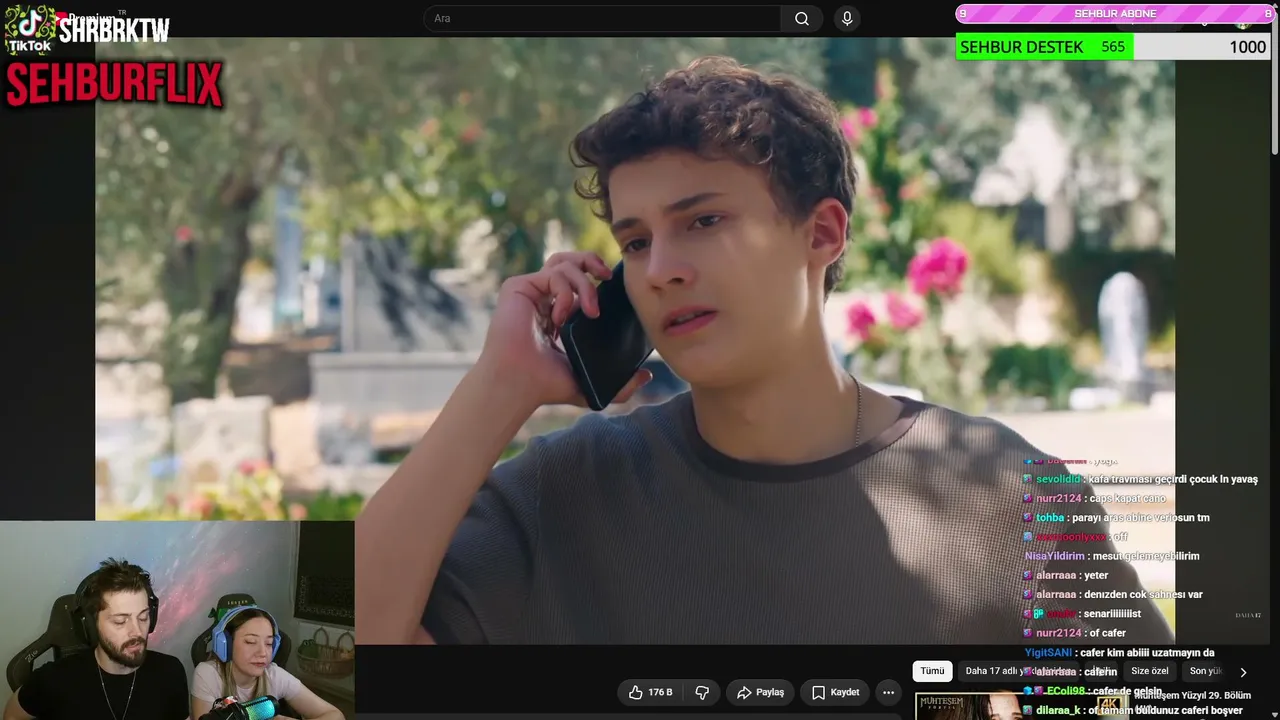
Task: Like the video showing 176 B
Action: (650, 692)
